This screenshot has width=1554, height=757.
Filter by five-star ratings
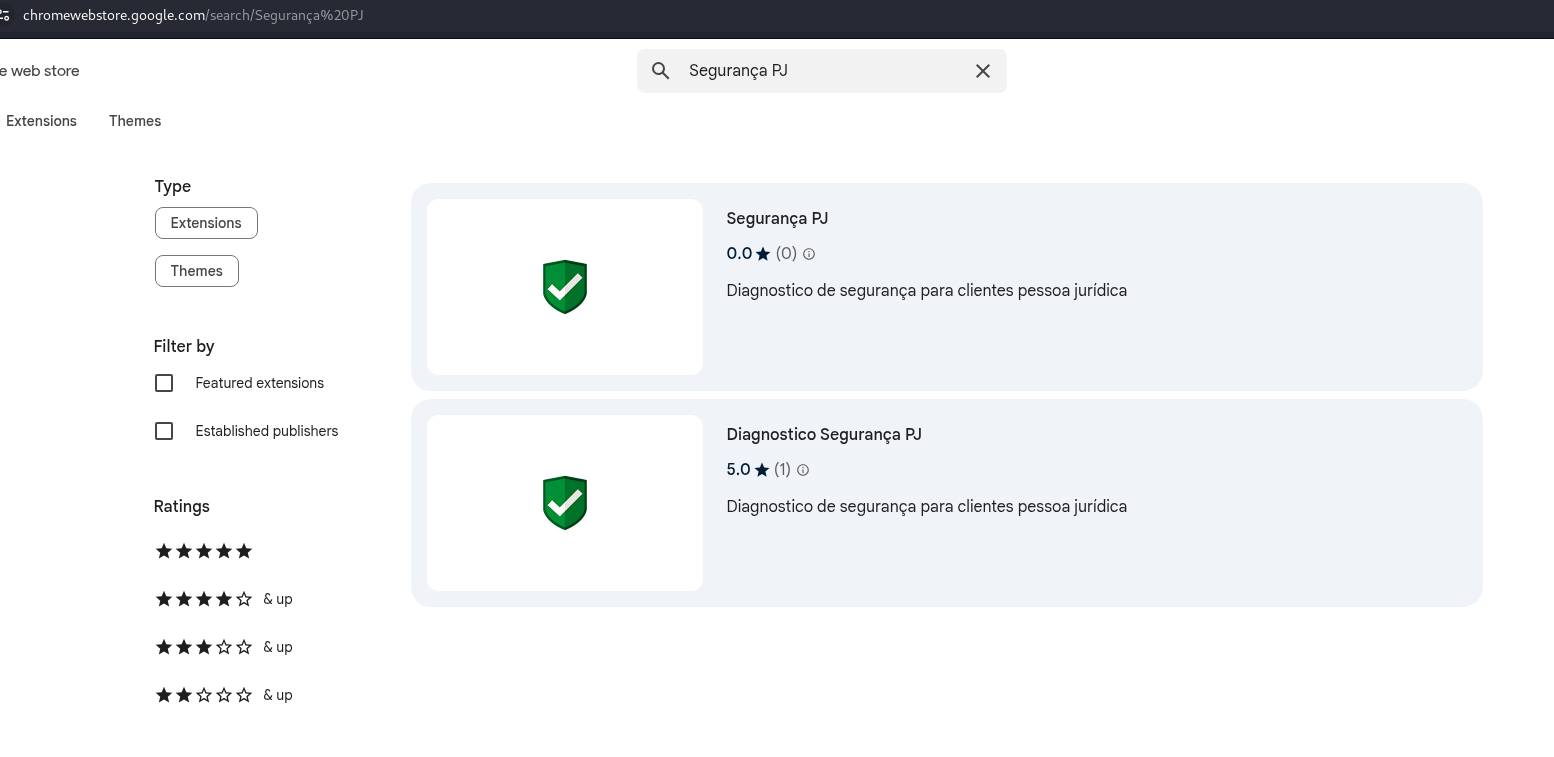204,551
